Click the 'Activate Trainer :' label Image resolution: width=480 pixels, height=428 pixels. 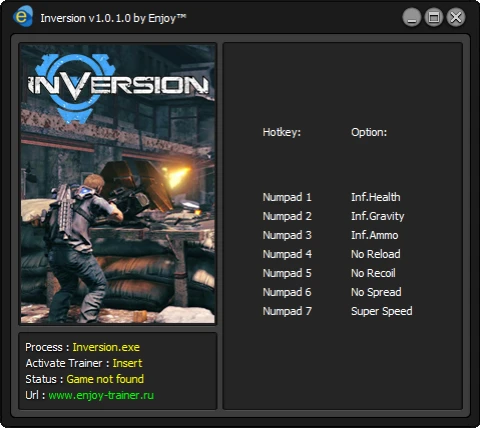(68, 363)
